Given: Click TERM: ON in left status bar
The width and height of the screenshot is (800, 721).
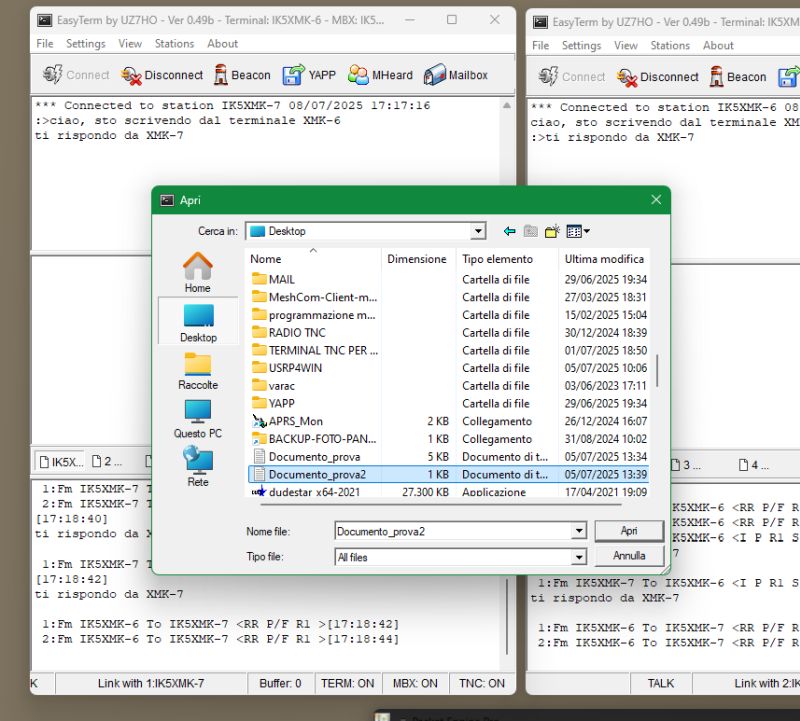Looking at the screenshot, I should point(347,683).
